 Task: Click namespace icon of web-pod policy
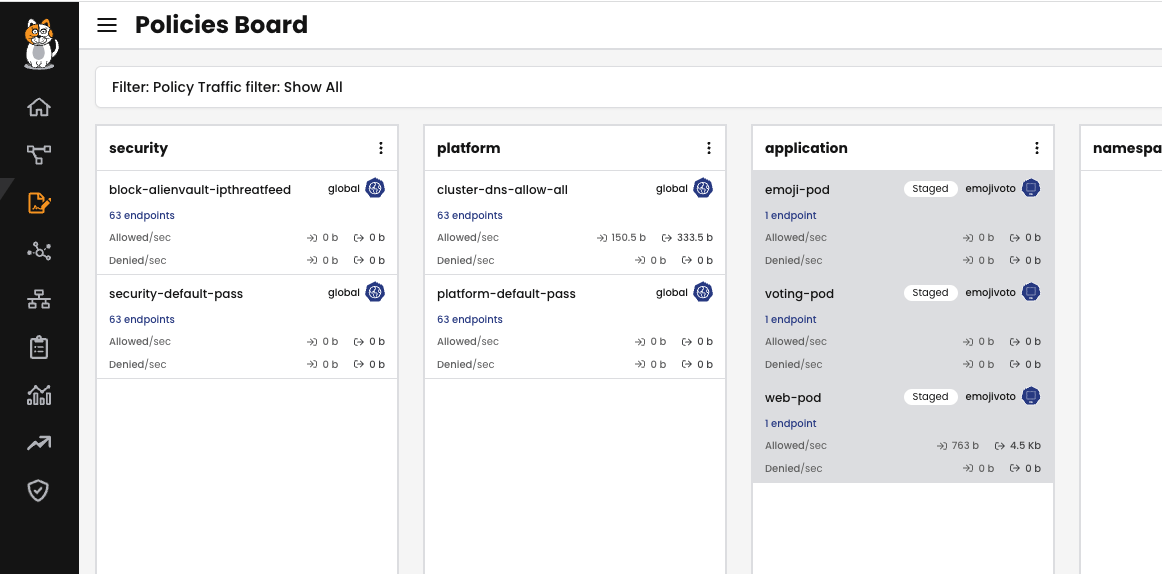click(1031, 396)
